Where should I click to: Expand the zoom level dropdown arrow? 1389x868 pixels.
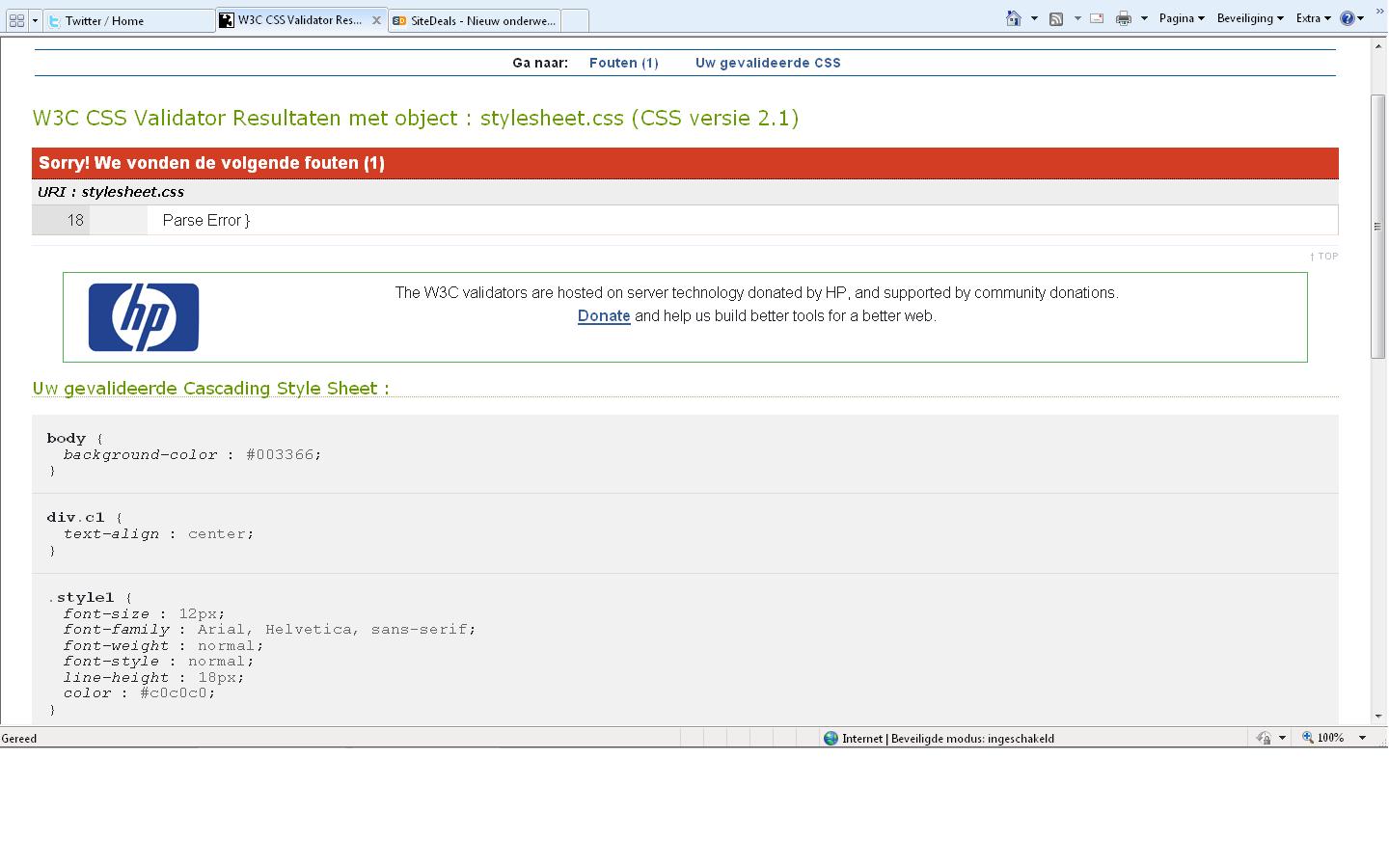tap(1362, 738)
